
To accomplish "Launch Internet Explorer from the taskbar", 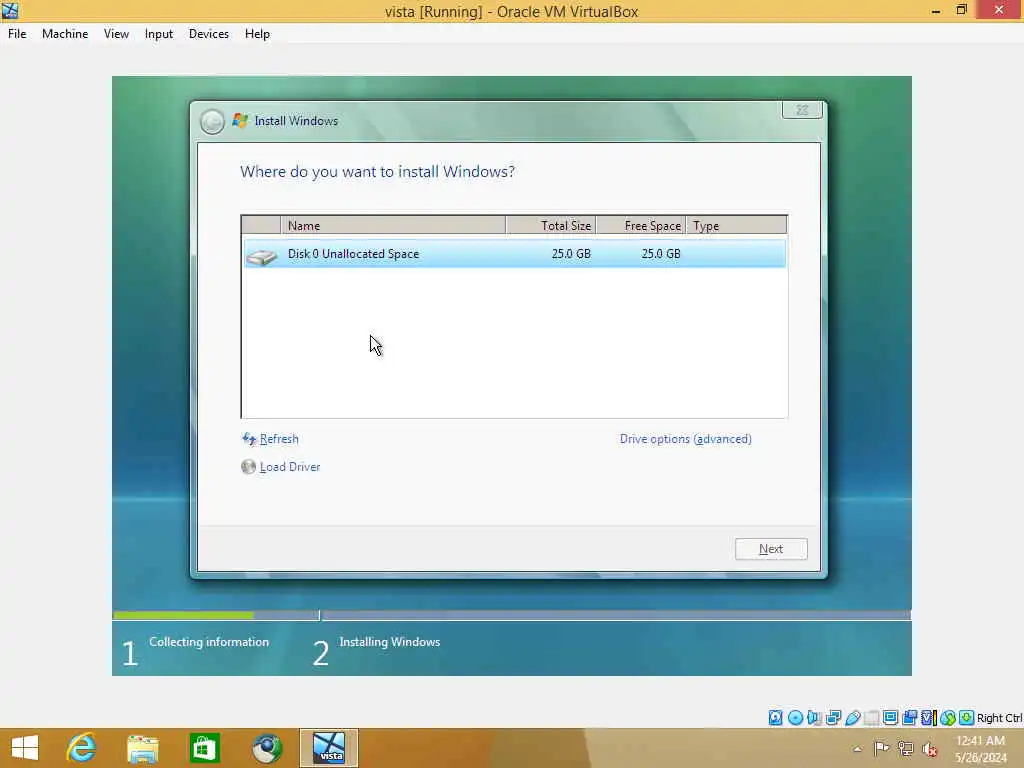I will click(x=81, y=748).
